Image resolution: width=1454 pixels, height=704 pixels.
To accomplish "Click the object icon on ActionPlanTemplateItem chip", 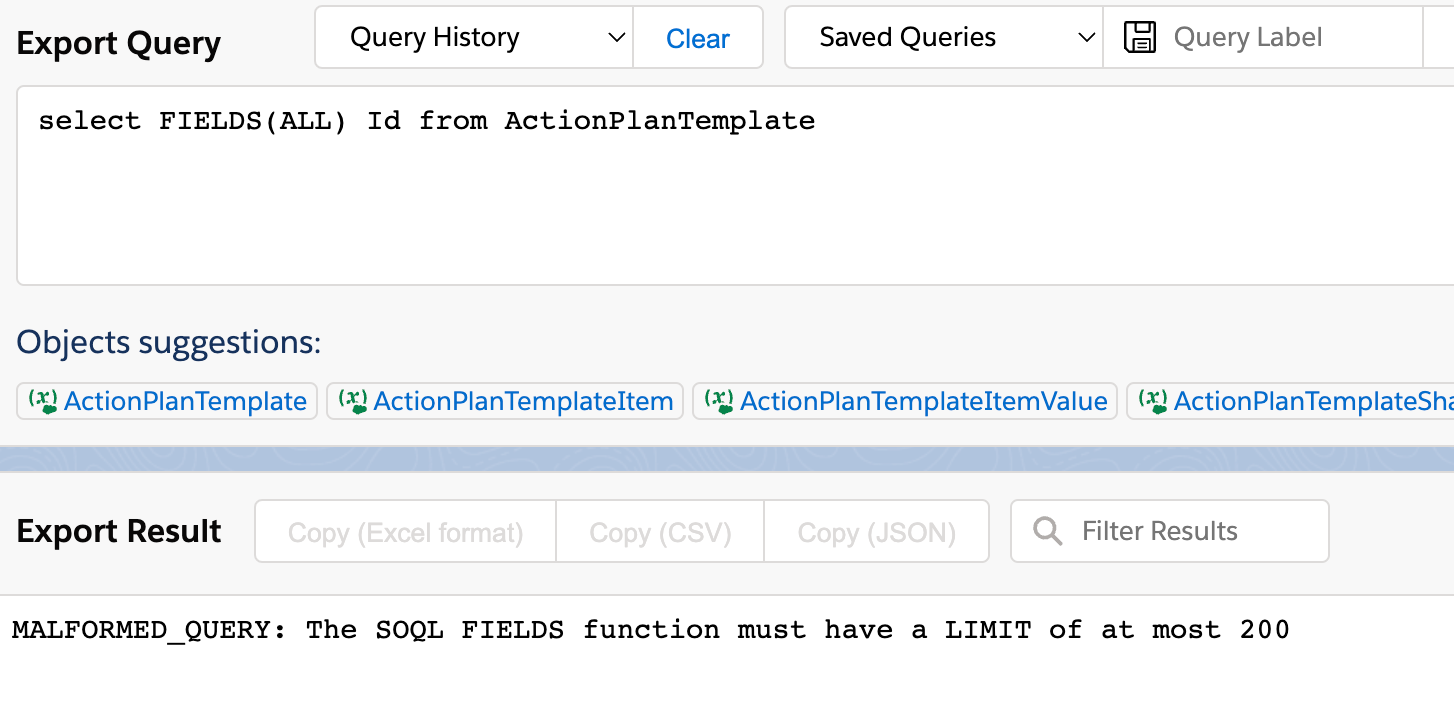I will tap(351, 401).
